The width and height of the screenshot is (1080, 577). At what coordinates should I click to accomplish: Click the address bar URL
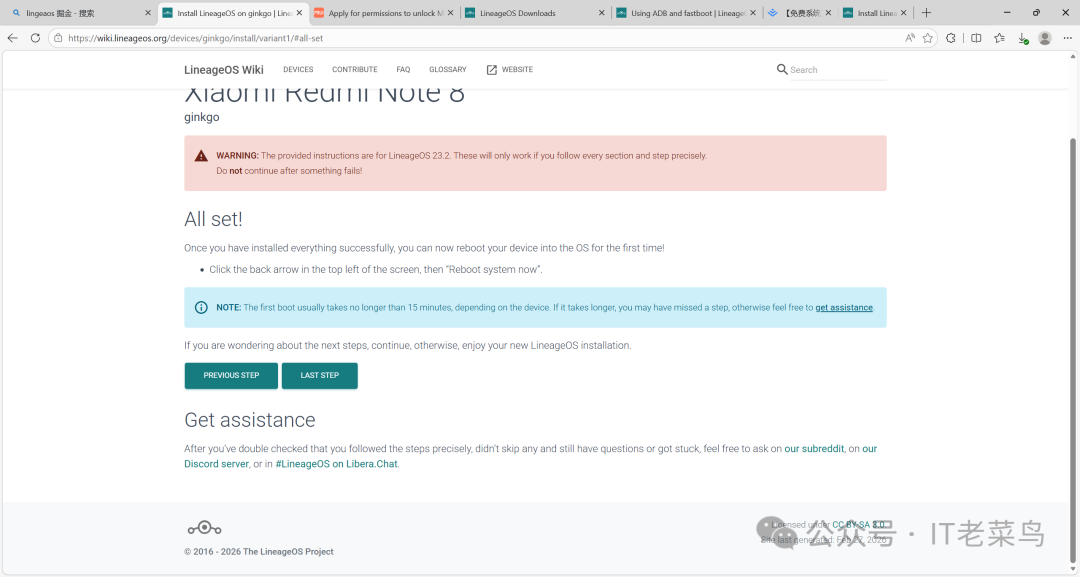tap(196, 39)
